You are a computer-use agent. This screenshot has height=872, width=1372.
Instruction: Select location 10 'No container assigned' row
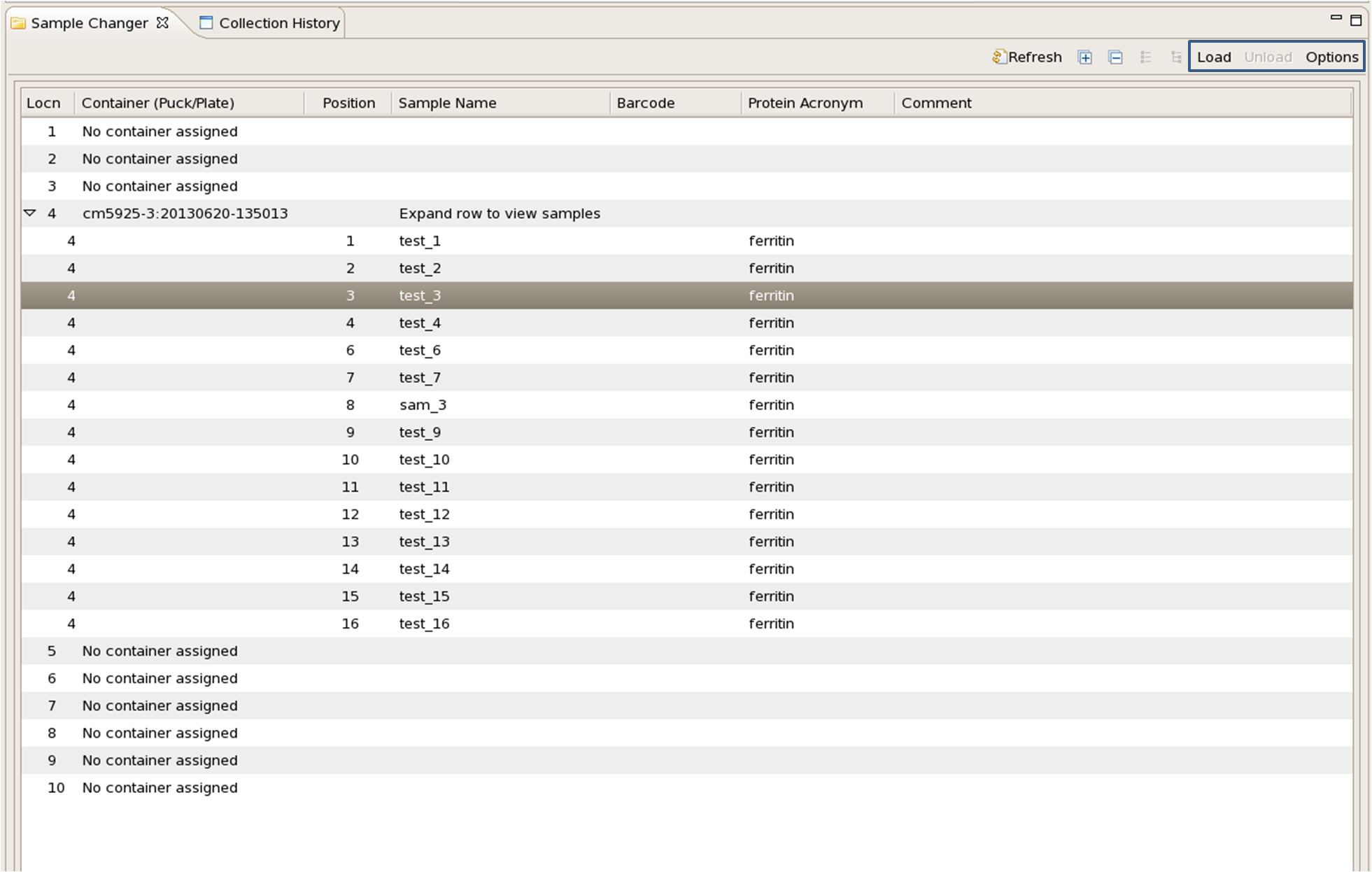[x=160, y=788]
